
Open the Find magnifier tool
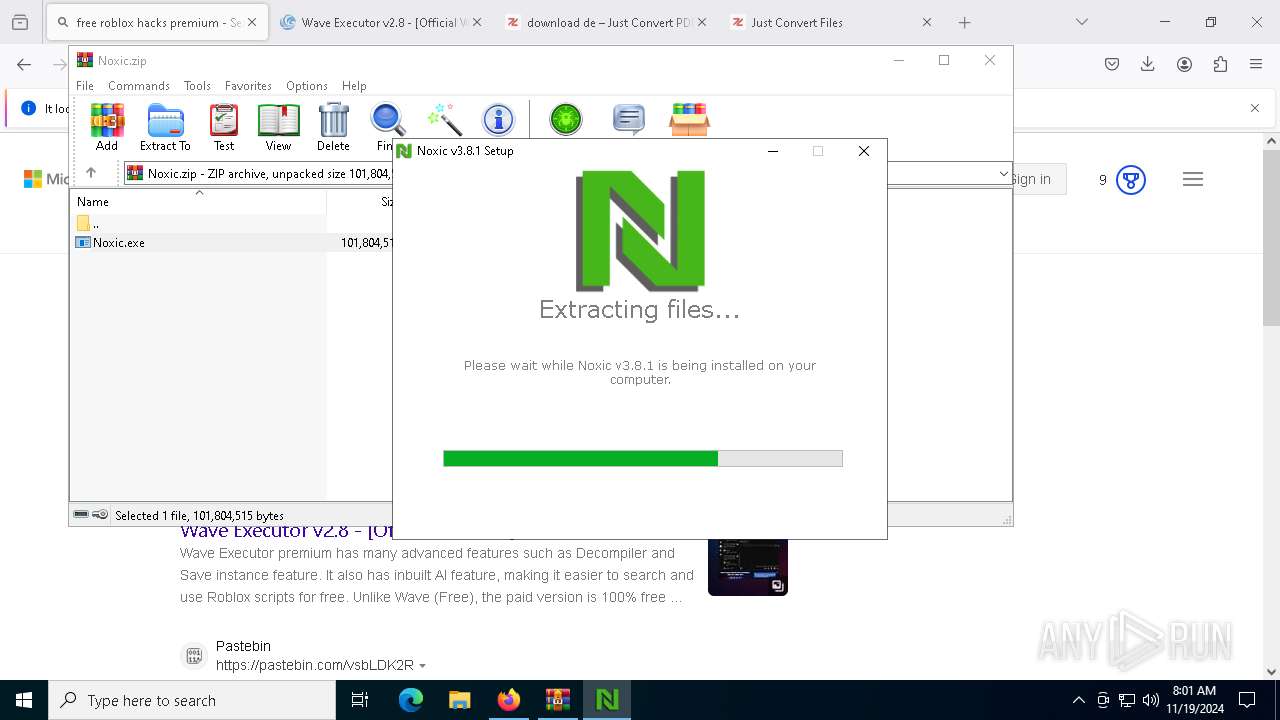pyautogui.click(x=387, y=120)
